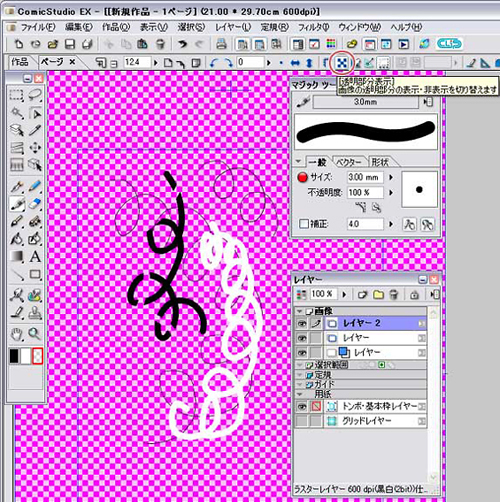Screen dimensions: 500x502
Task: Hide the トンボ・基本枠レイヤー layer via its eye
Action: click(302, 406)
